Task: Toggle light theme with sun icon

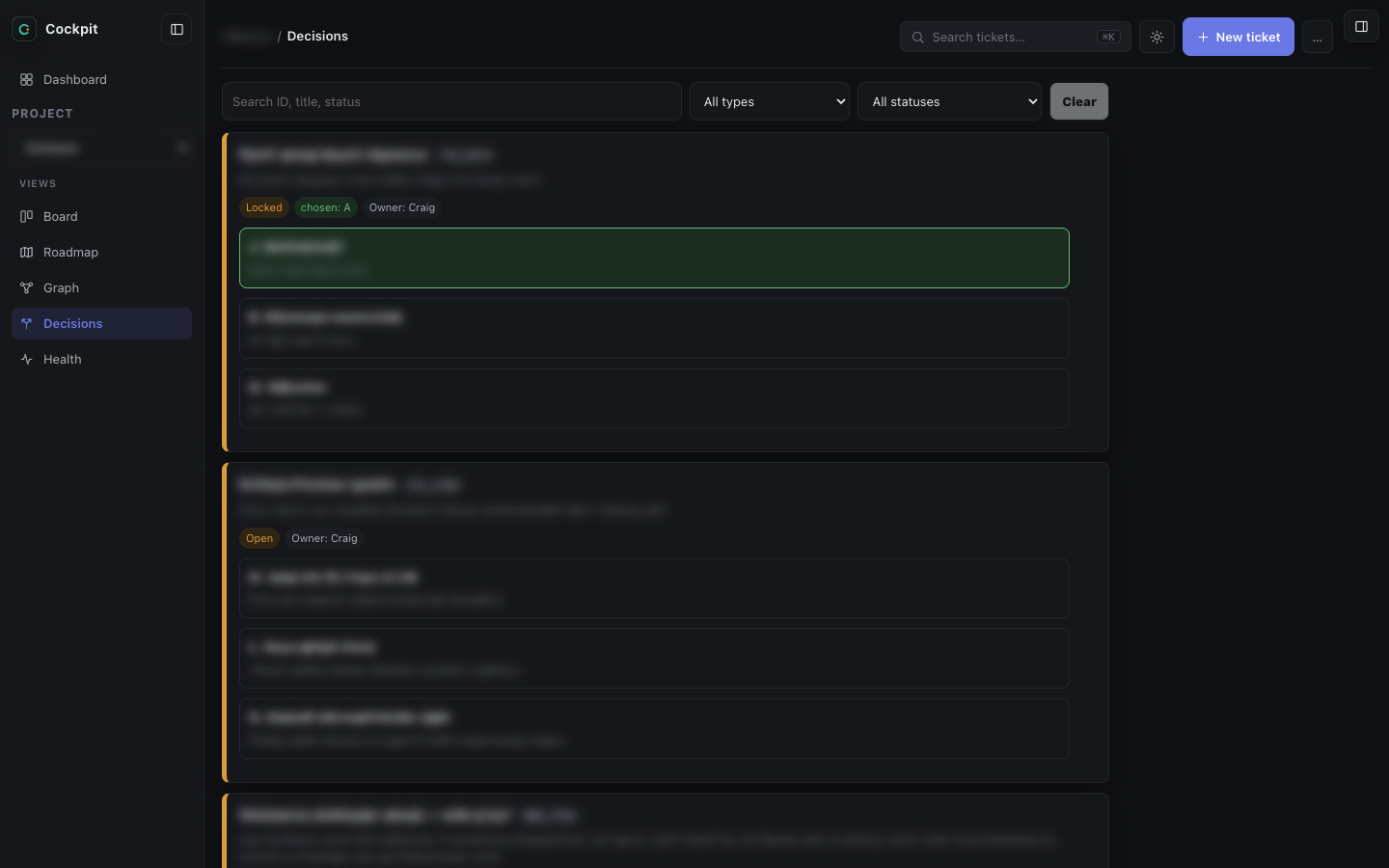Action: [x=1157, y=37]
